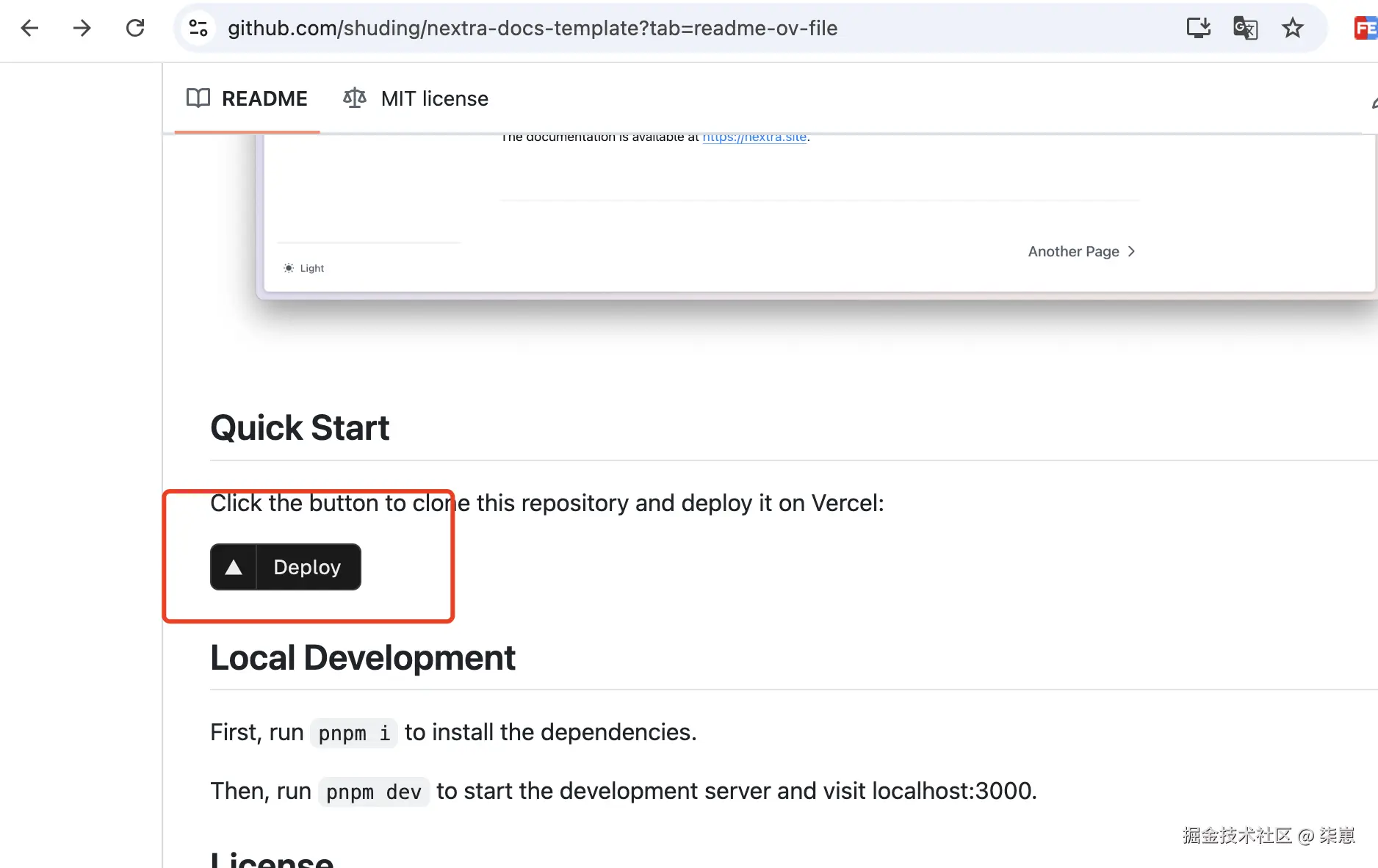Click the Vercel triangle logo on Deploy
The image size is (1378, 868).
click(234, 567)
